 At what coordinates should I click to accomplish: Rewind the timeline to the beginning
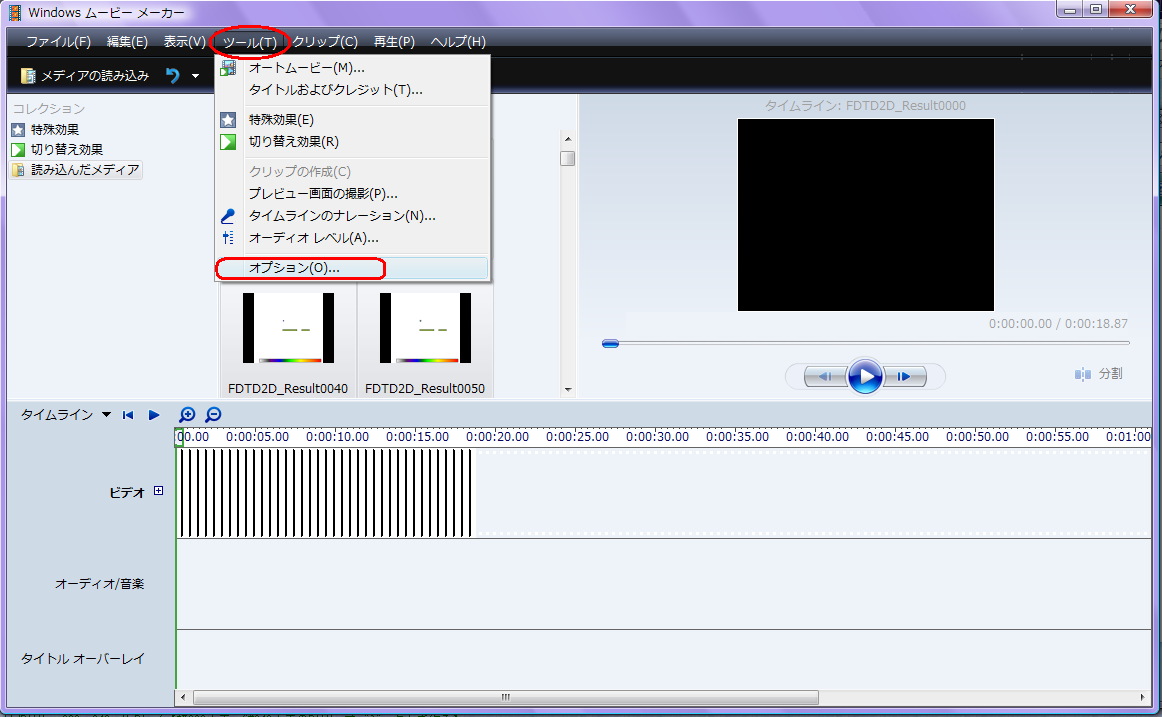pyautogui.click(x=128, y=415)
